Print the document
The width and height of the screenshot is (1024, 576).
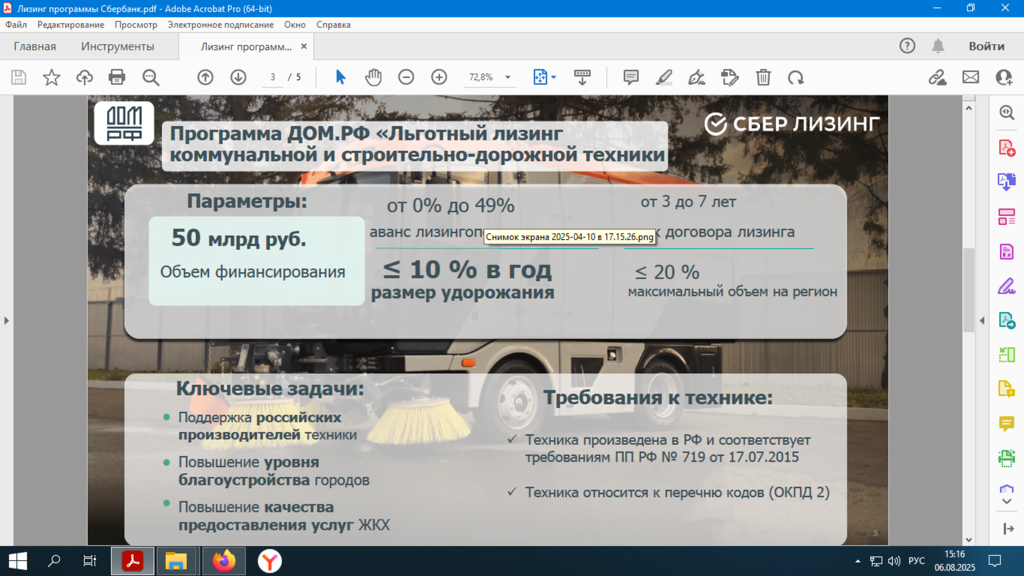pyautogui.click(x=117, y=77)
